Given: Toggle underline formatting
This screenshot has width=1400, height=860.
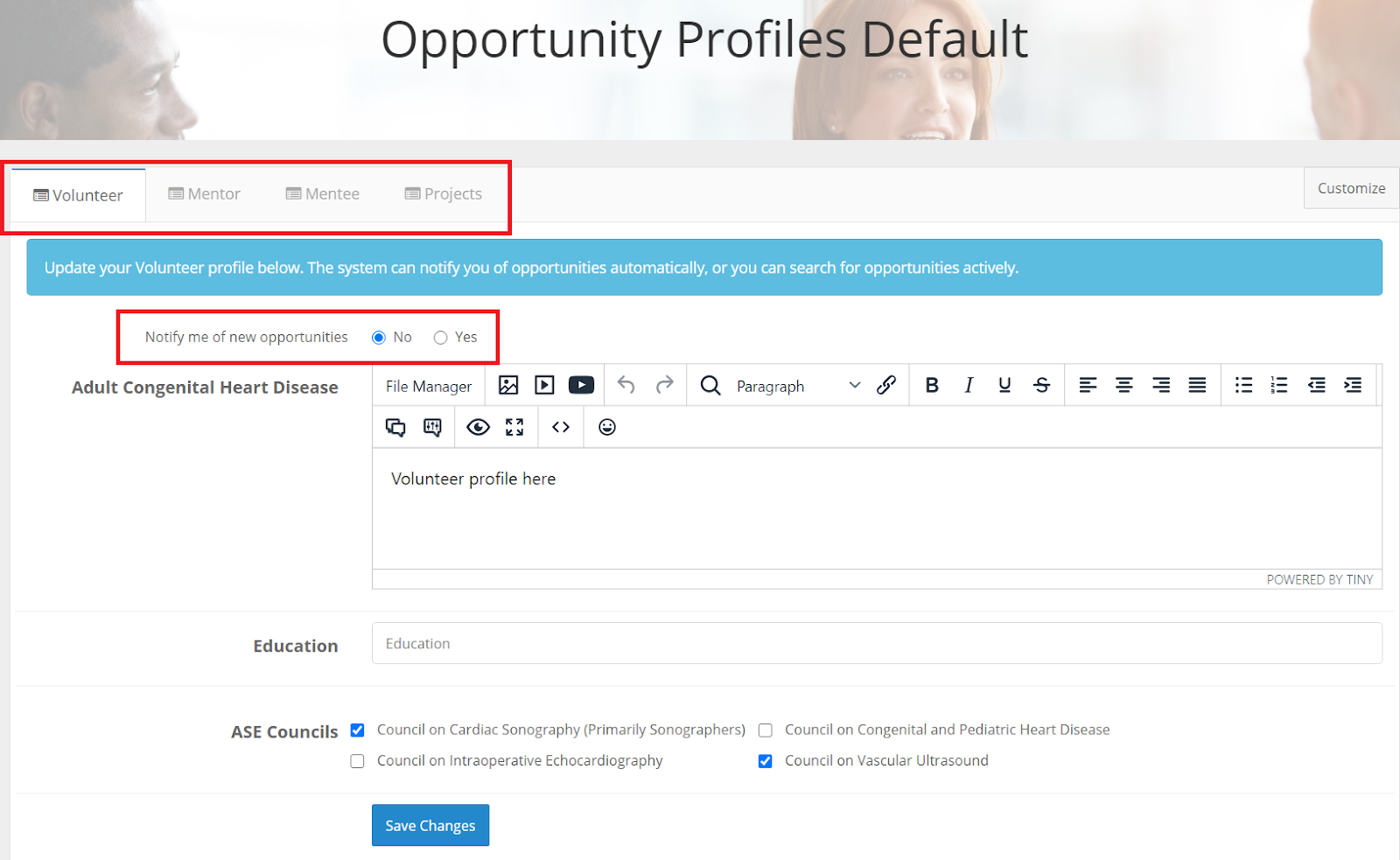Looking at the screenshot, I should click(x=1004, y=385).
